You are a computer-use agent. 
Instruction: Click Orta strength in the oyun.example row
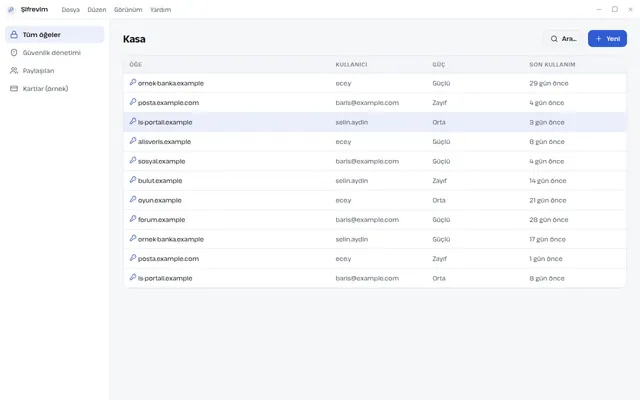tap(439, 200)
